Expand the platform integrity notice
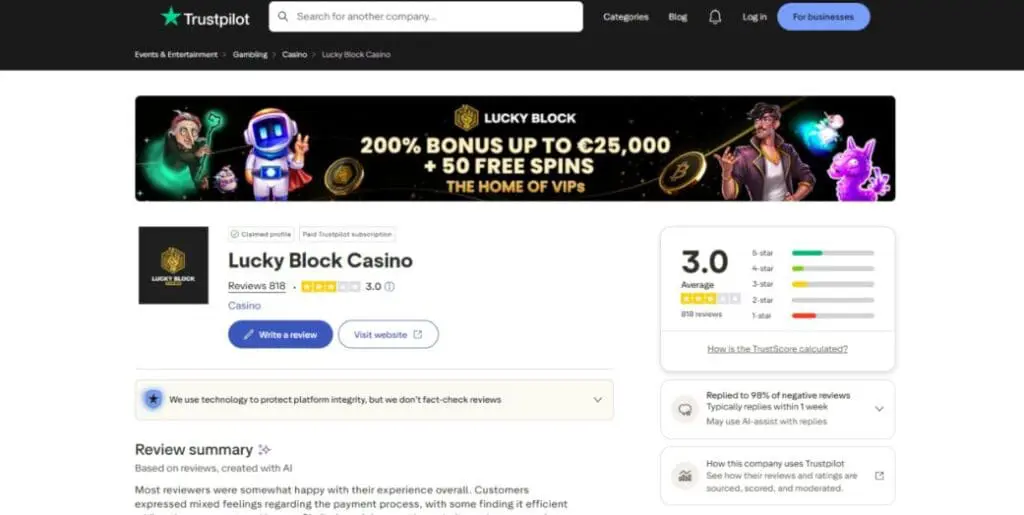 tap(598, 399)
